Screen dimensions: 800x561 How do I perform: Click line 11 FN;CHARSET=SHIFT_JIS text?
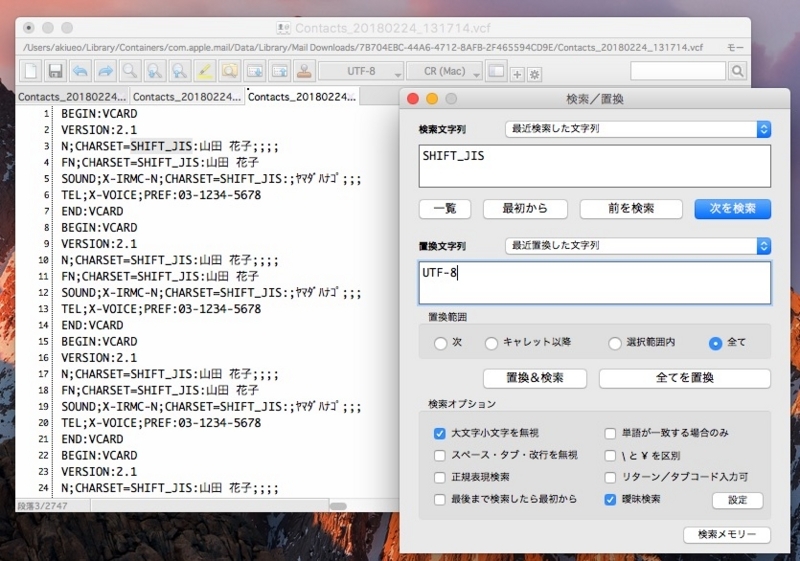160,276
